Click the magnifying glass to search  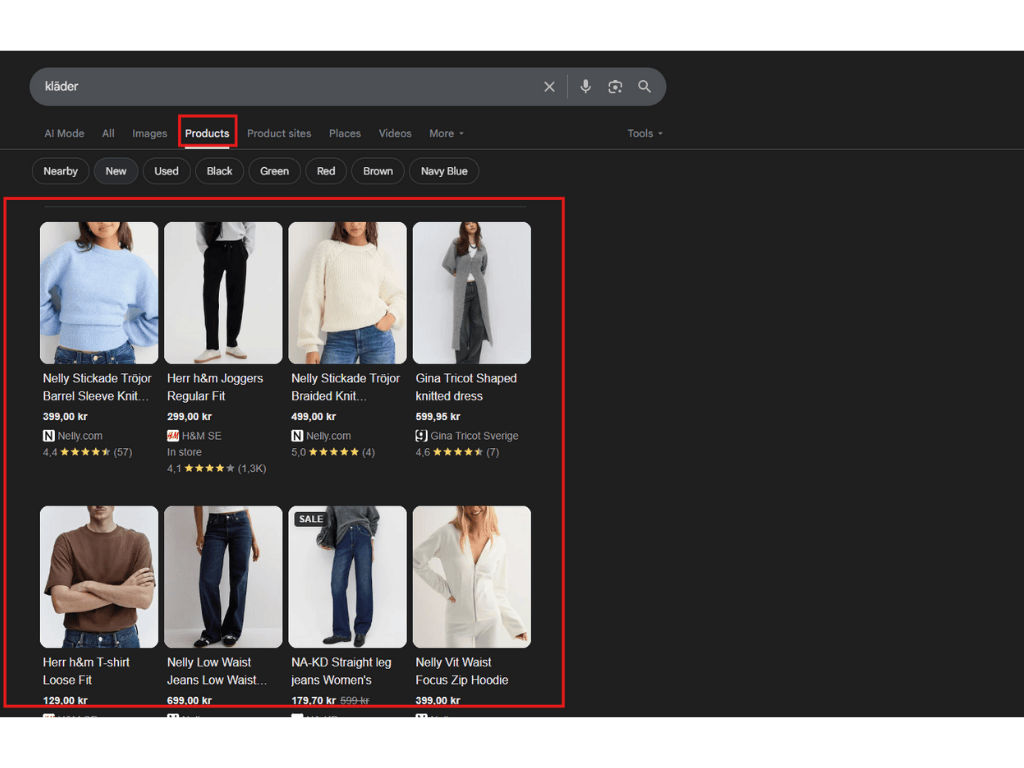(x=644, y=86)
